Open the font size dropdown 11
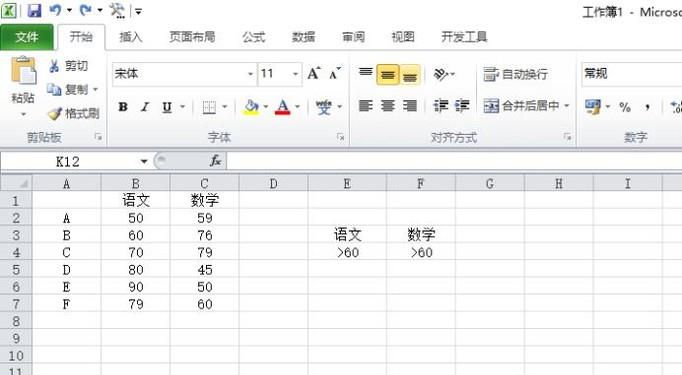 [295, 74]
